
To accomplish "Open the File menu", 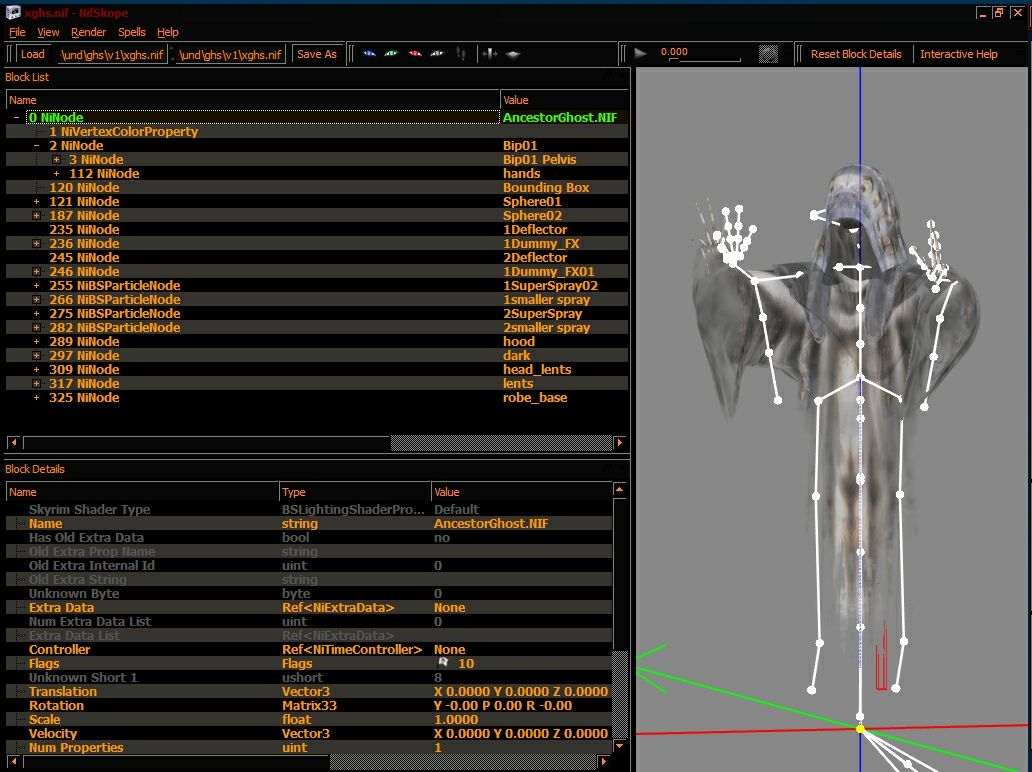I will coord(17,32).
